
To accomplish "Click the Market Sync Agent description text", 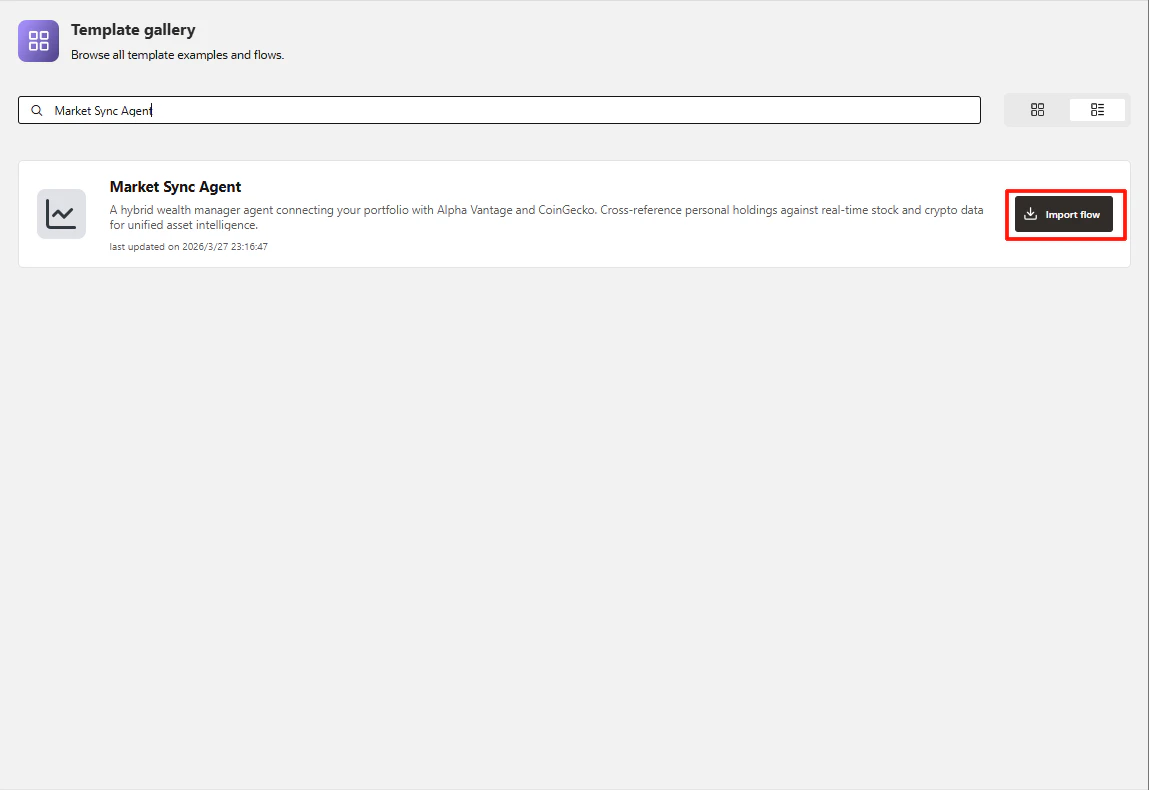I will pos(546,218).
